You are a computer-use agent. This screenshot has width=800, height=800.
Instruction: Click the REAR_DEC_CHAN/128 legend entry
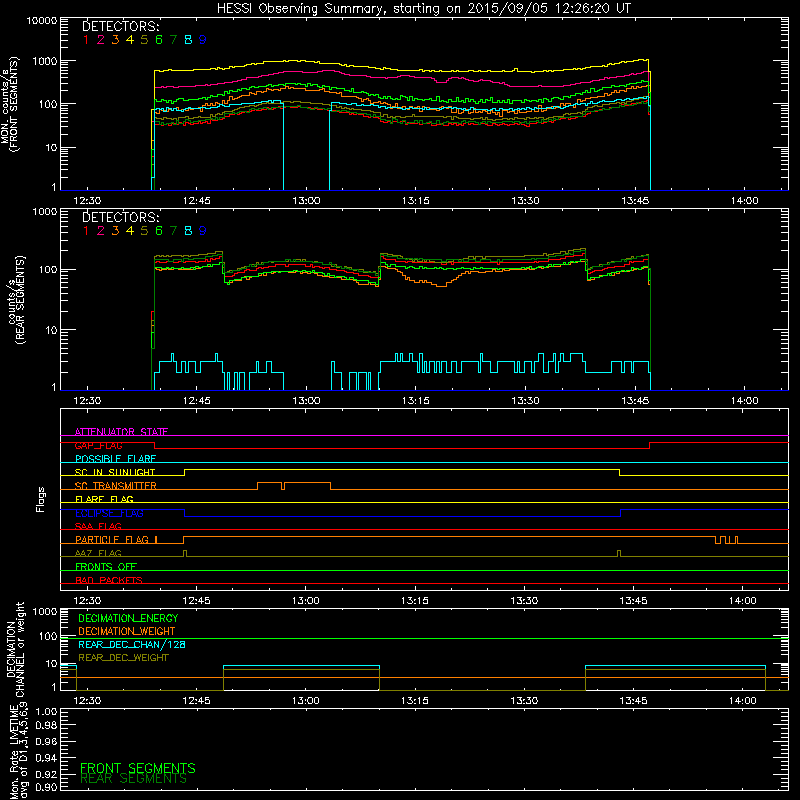[x=132, y=644]
